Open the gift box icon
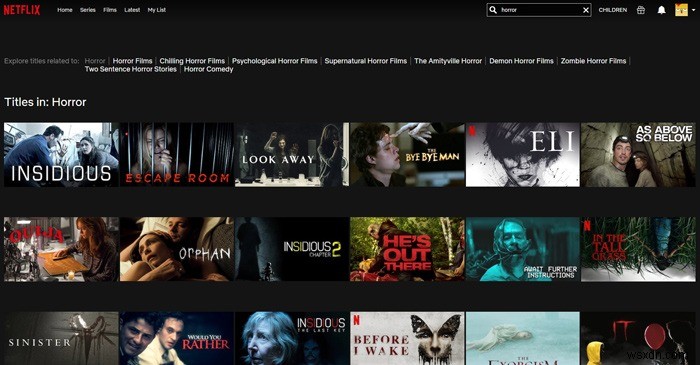The width and height of the screenshot is (700, 365). tap(641, 10)
